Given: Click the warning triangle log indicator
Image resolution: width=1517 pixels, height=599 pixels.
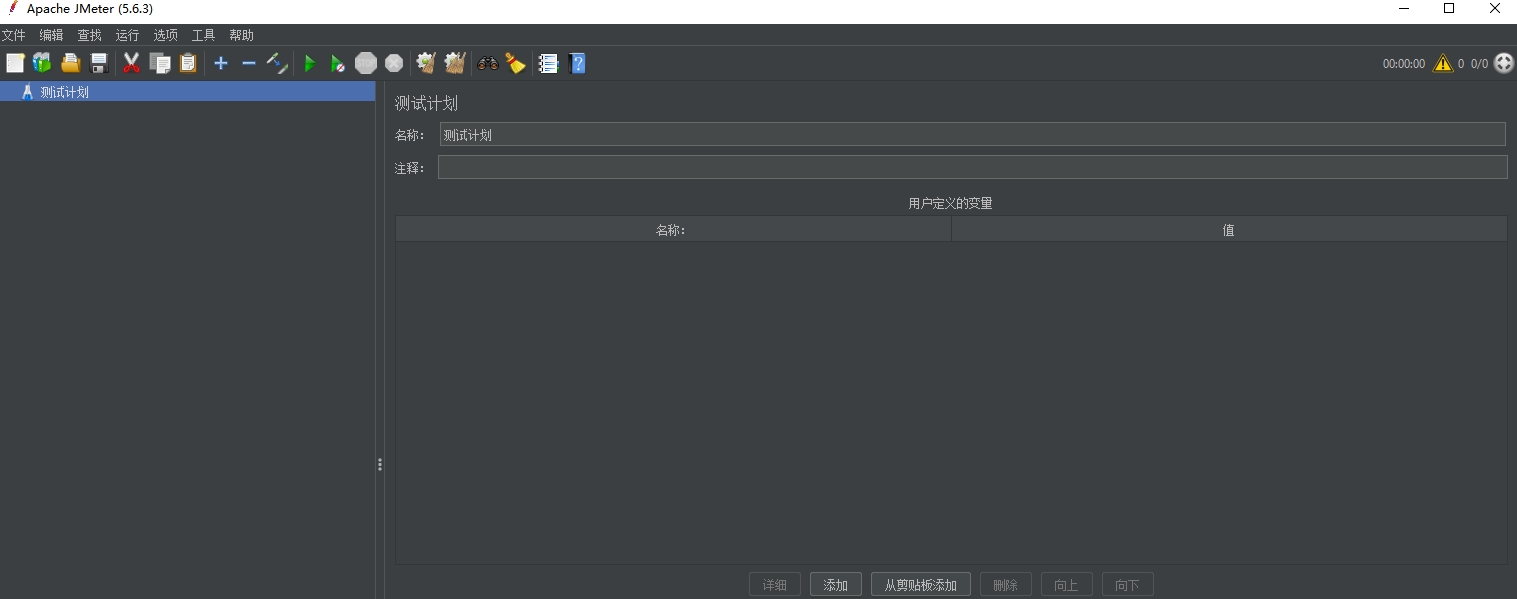Looking at the screenshot, I should point(1442,63).
